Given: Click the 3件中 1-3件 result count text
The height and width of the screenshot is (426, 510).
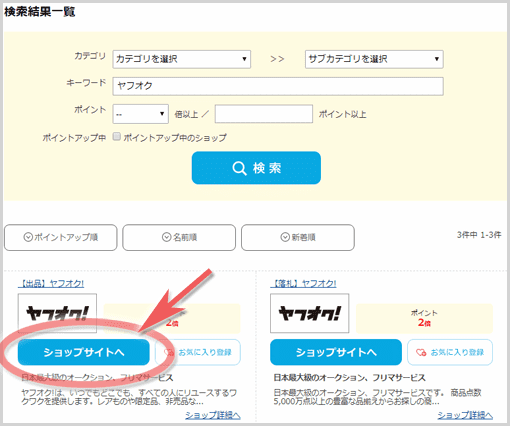Looking at the screenshot, I should click(x=479, y=235).
